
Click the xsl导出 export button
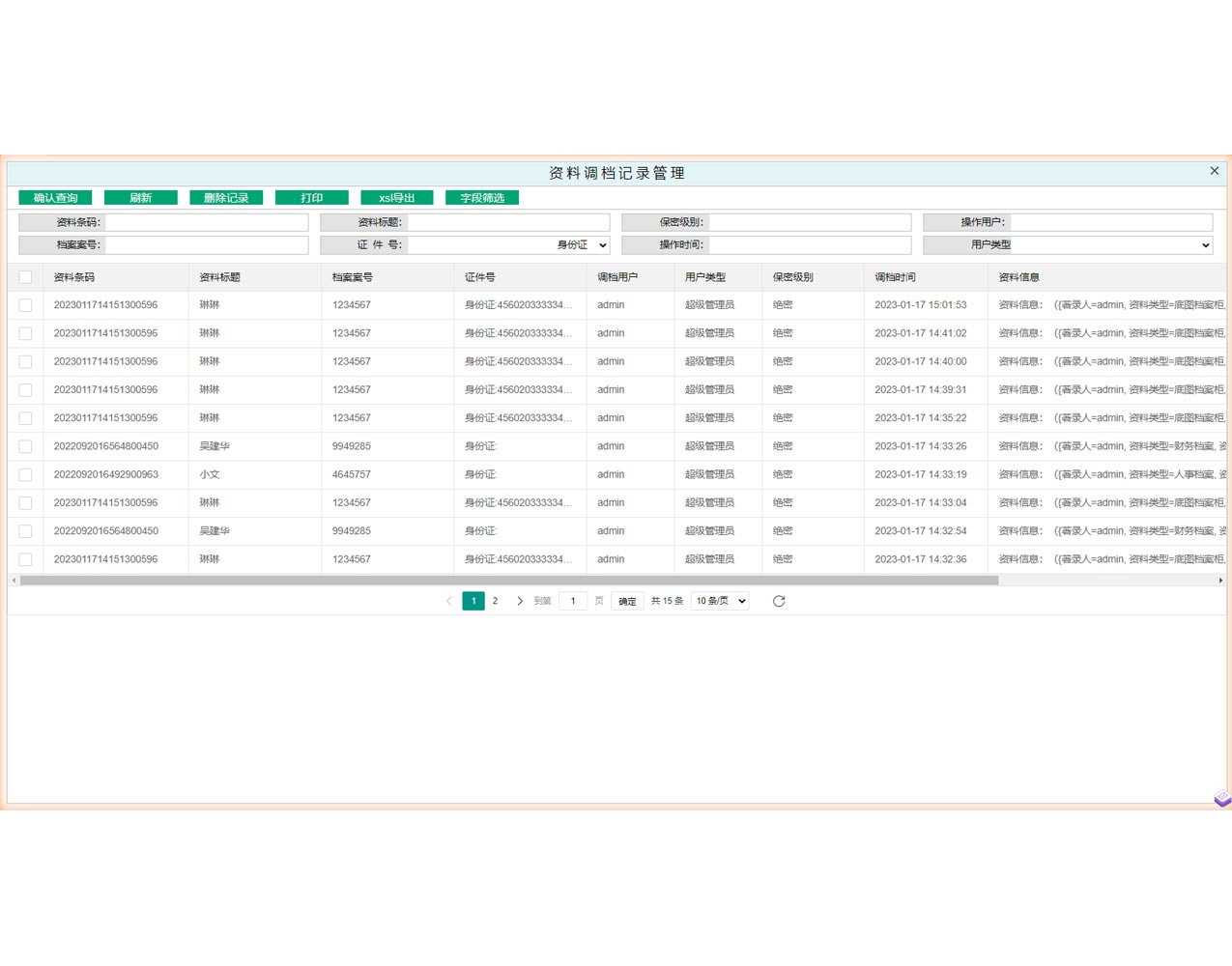(396, 198)
